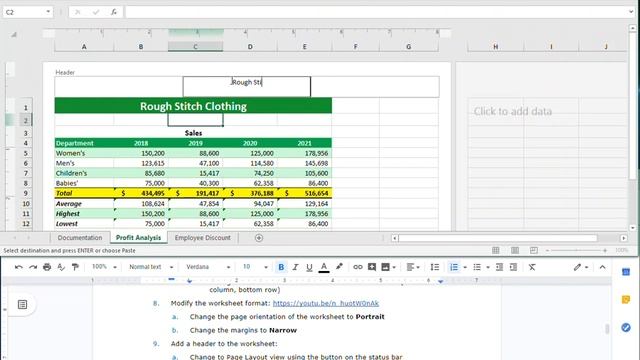
Task: Click the center header box with Rough Sti
Action: tap(247, 86)
